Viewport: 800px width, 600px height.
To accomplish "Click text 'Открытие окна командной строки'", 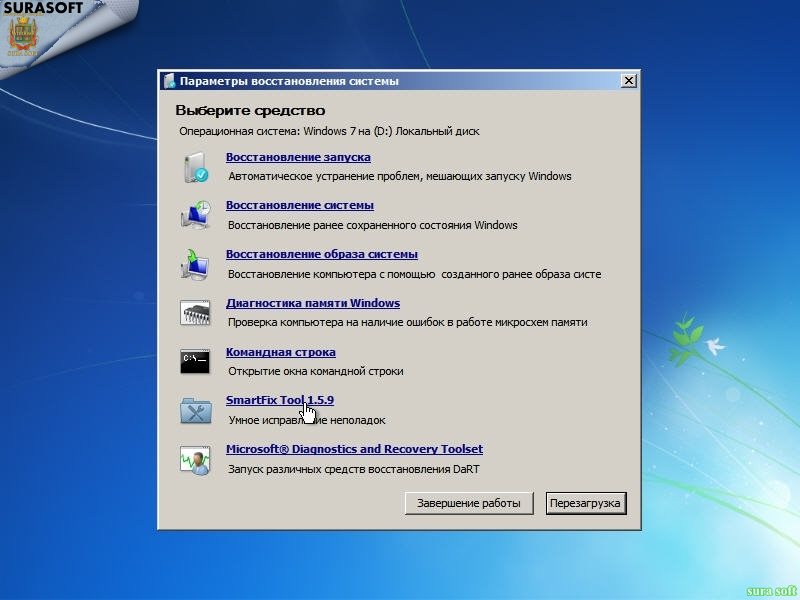I will pyautogui.click(x=316, y=371).
